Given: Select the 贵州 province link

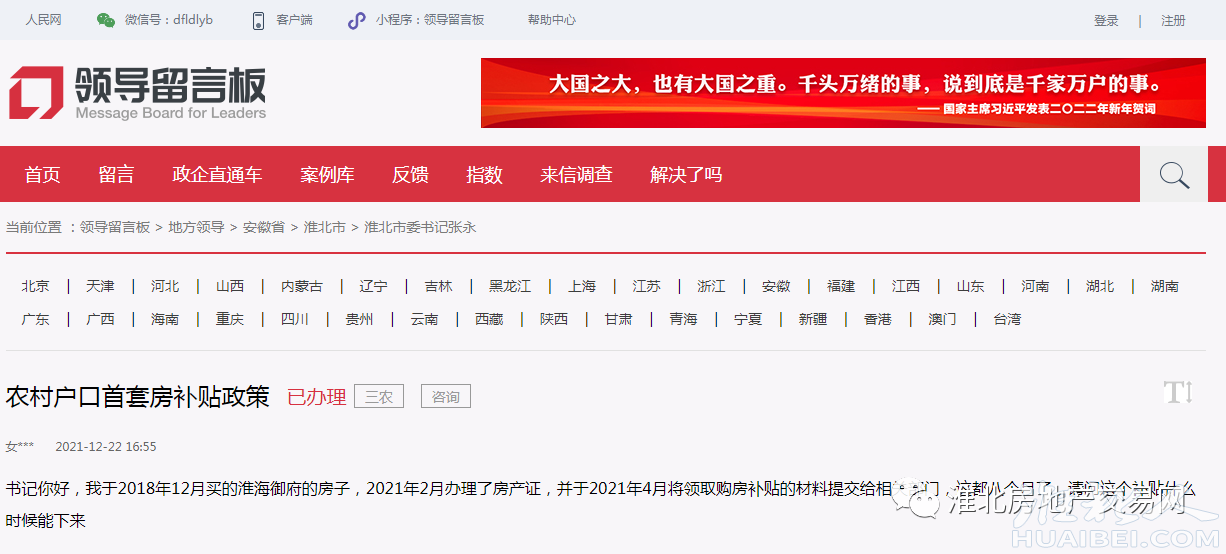Looking at the screenshot, I should point(359,319).
